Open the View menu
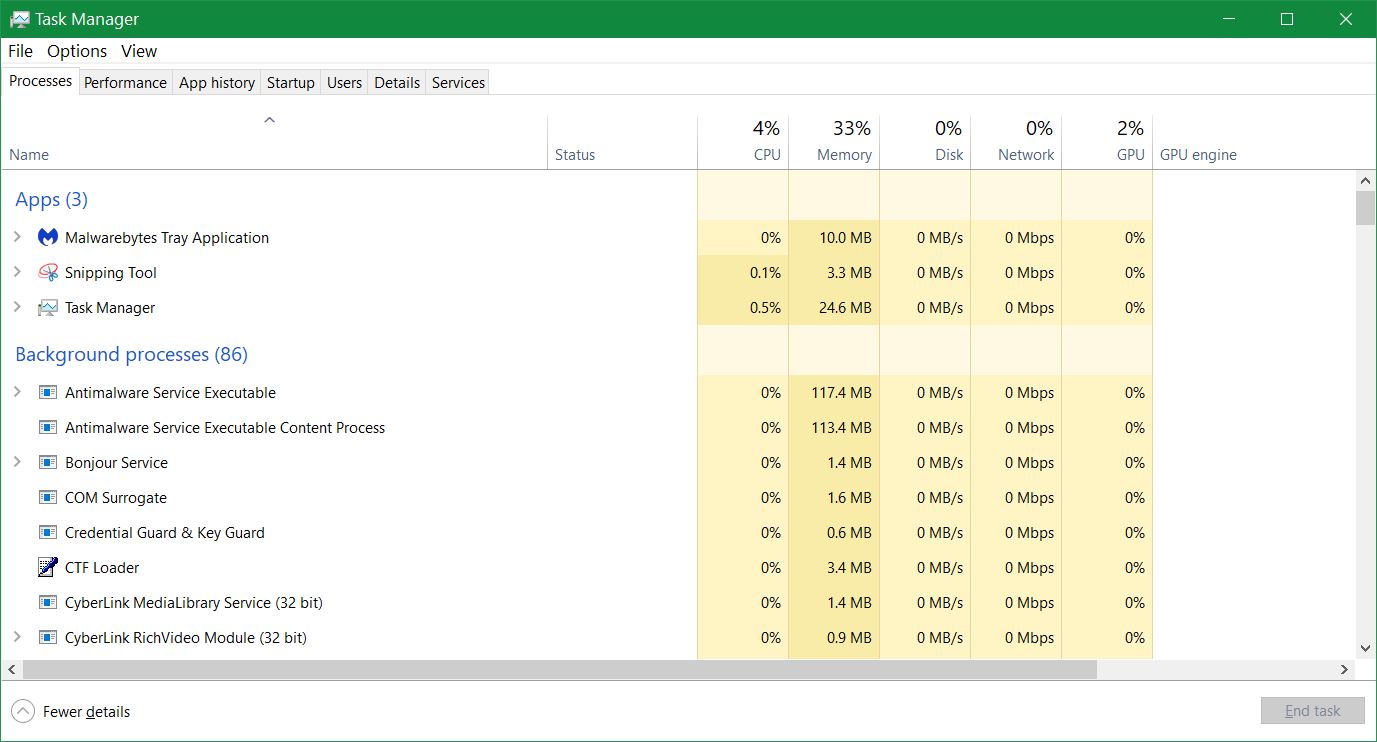The width and height of the screenshot is (1377, 742). coord(139,51)
